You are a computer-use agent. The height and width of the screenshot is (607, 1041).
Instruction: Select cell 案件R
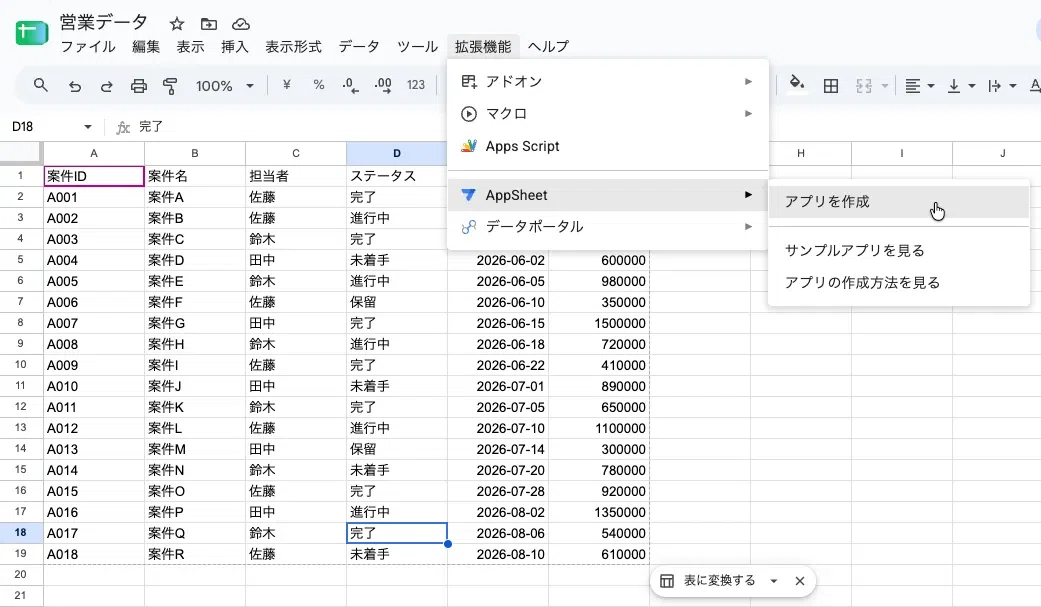pyautogui.click(x=195, y=554)
